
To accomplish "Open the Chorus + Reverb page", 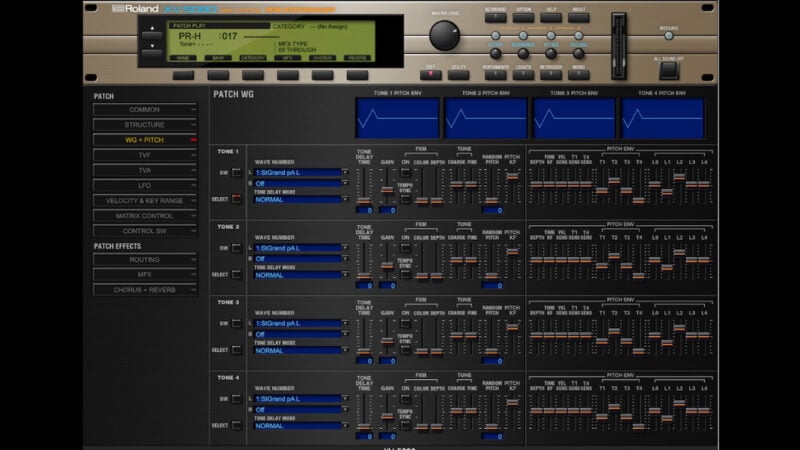I will tap(145, 290).
